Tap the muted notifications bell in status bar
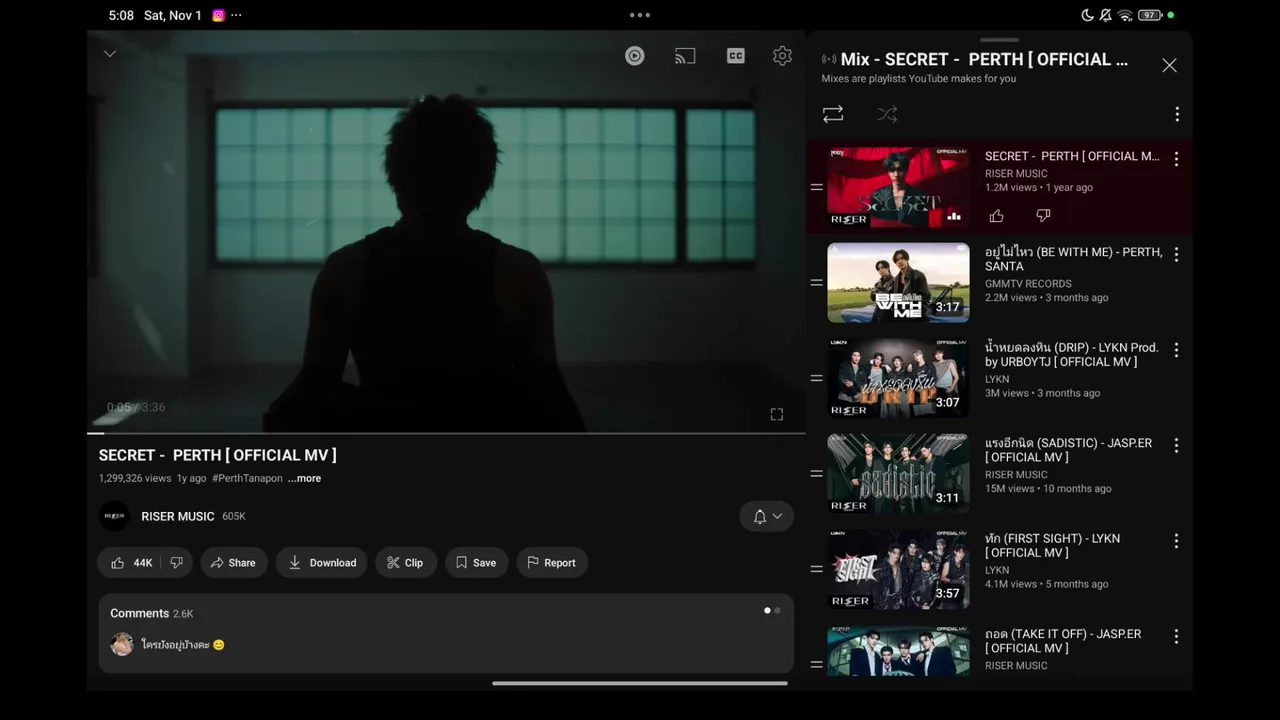Screen dimensions: 1280x720 (1106, 15)
